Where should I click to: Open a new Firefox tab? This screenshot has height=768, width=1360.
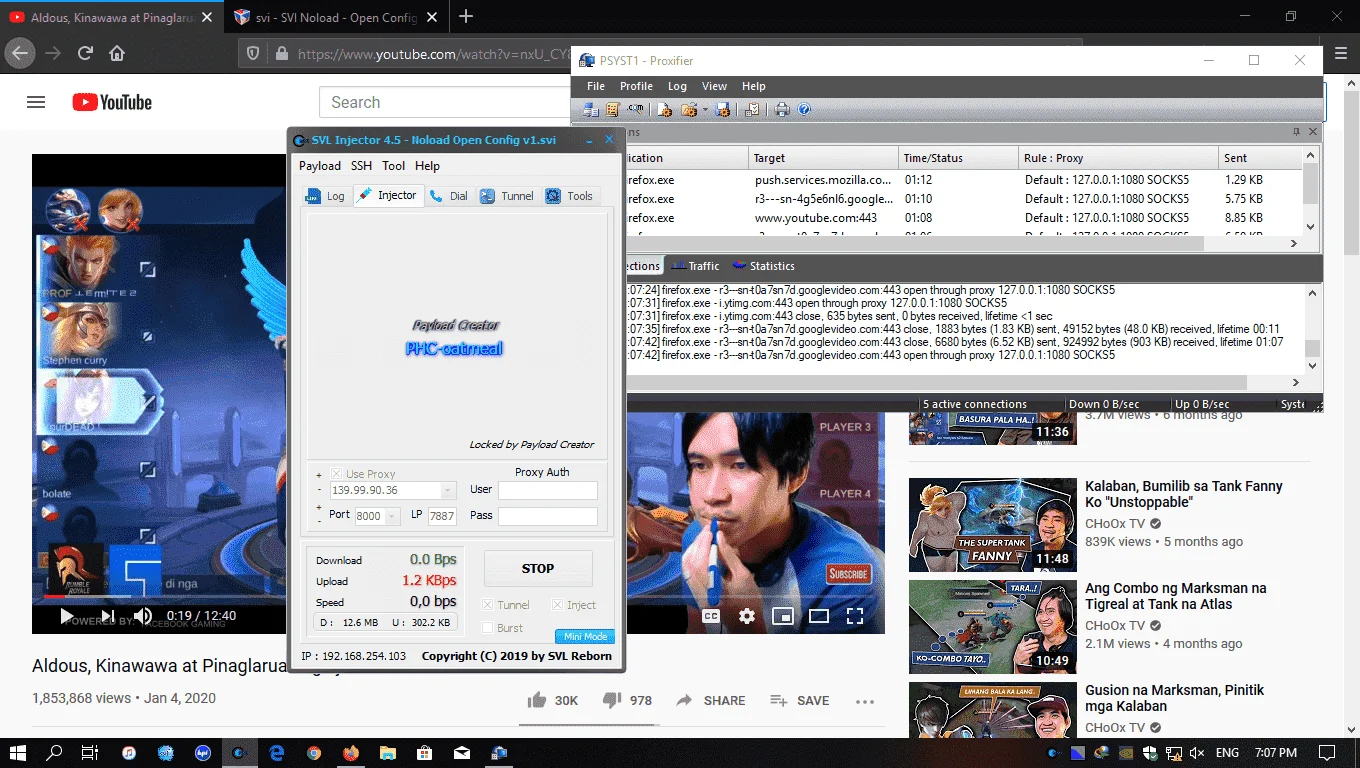pyautogui.click(x=465, y=17)
